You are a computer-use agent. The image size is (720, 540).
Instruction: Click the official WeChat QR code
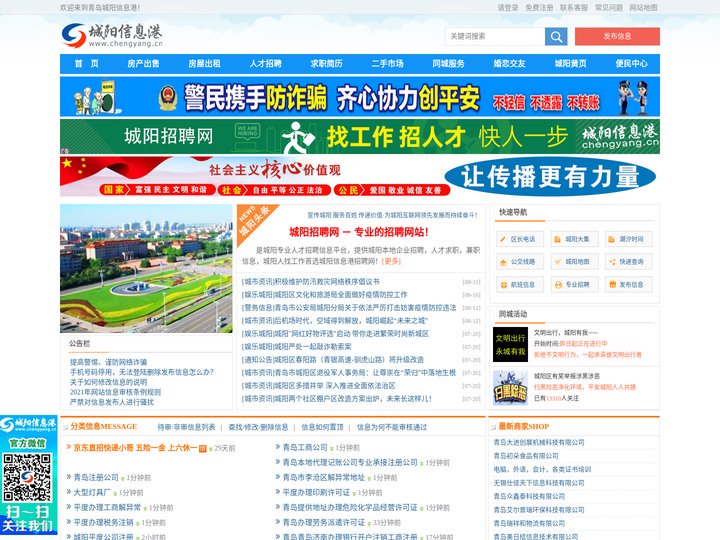[x=27, y=477]
